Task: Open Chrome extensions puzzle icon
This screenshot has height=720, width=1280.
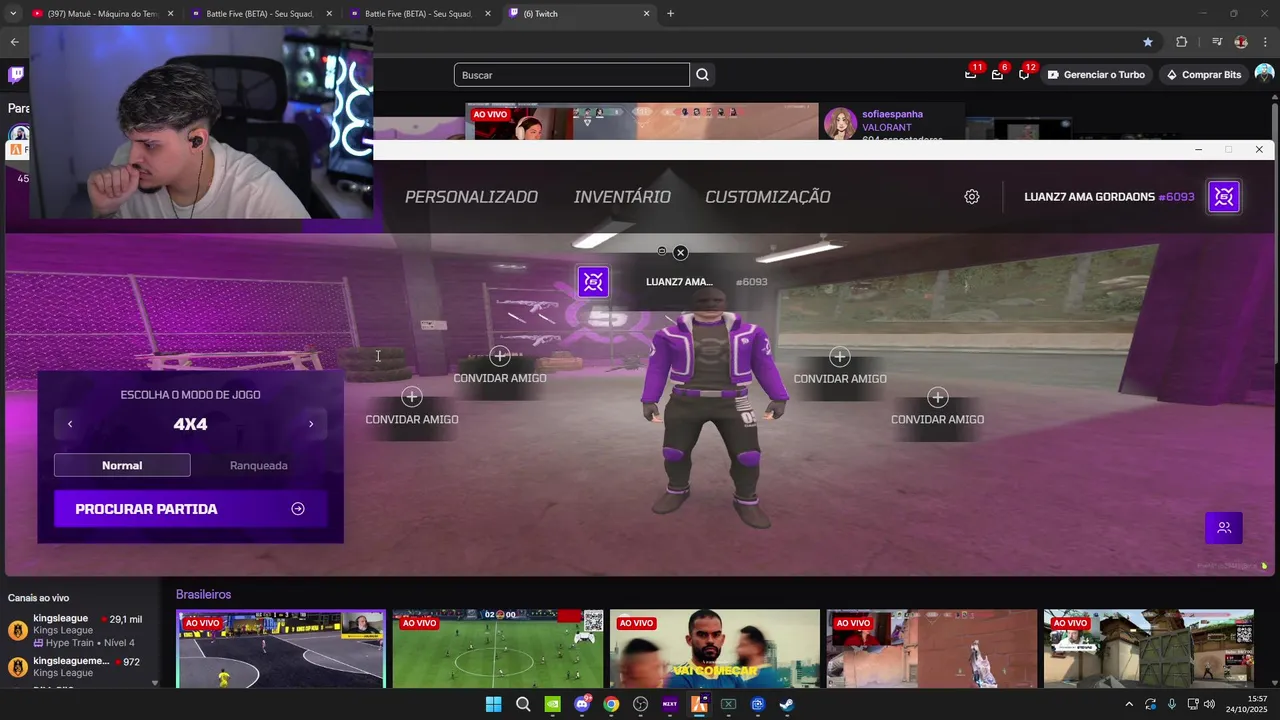Action: click(x=1182, y=42)
